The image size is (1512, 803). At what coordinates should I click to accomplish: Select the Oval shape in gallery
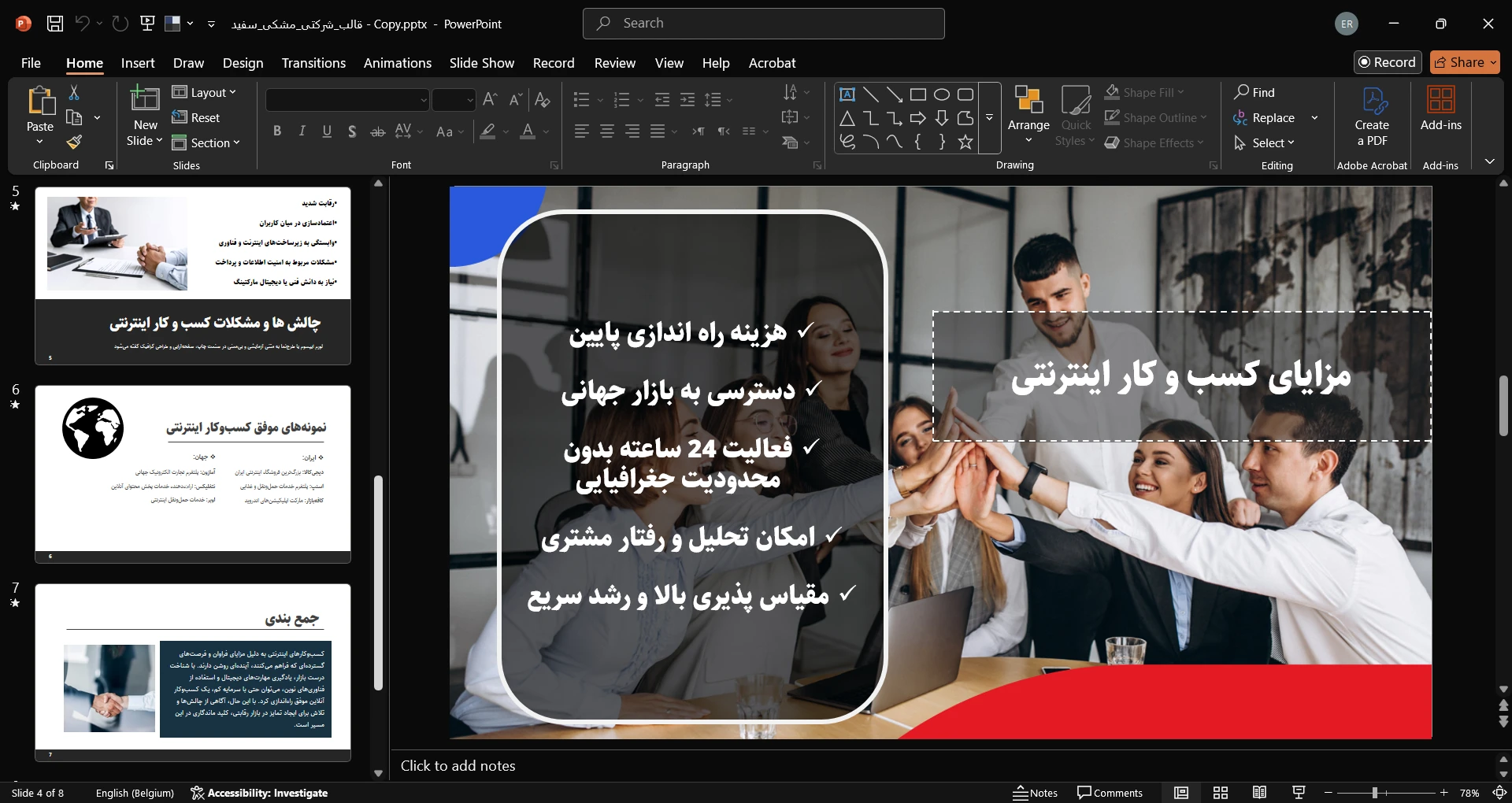[941, 94]
